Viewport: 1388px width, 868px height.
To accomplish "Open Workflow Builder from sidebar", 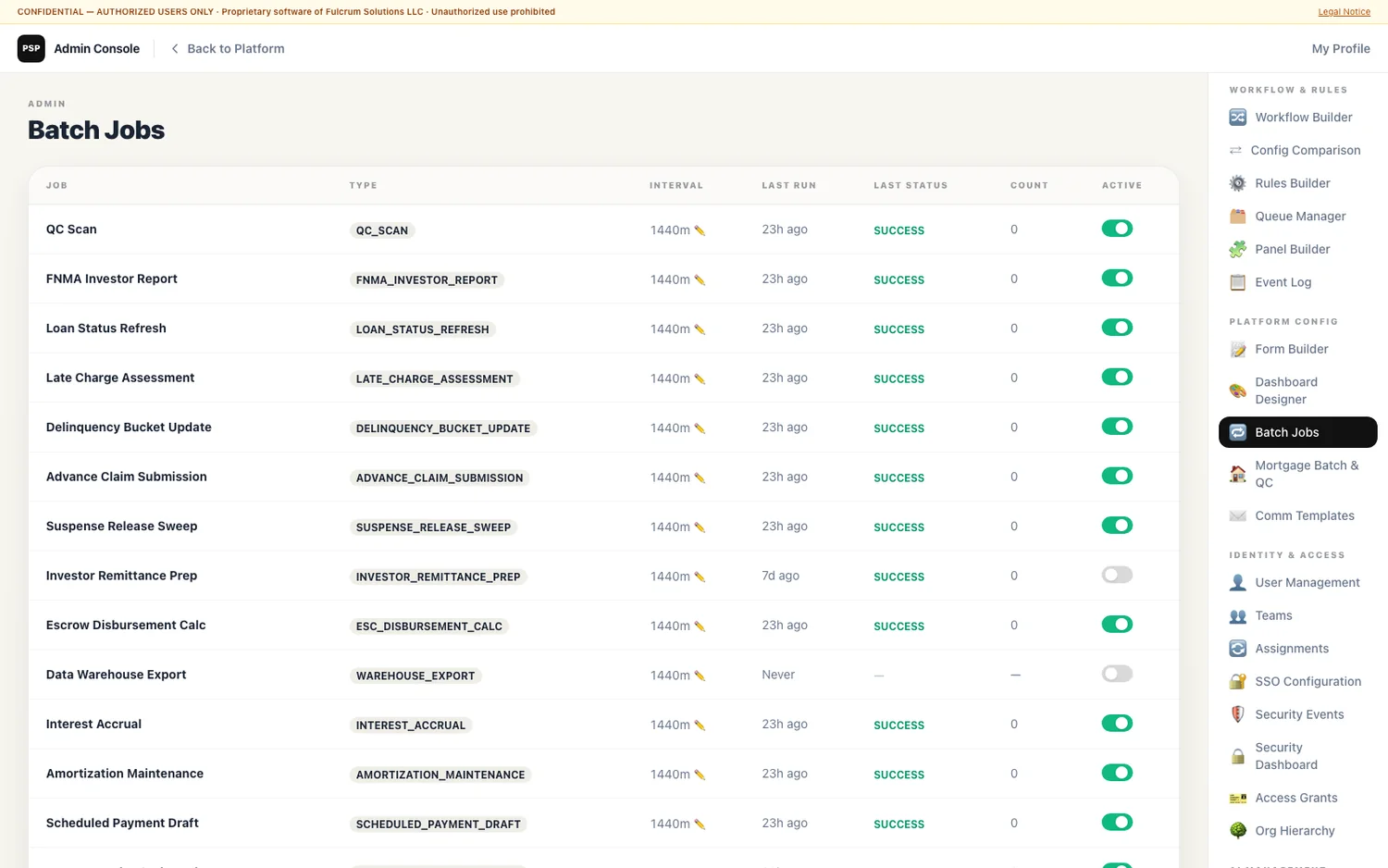I will [1297, 118].
